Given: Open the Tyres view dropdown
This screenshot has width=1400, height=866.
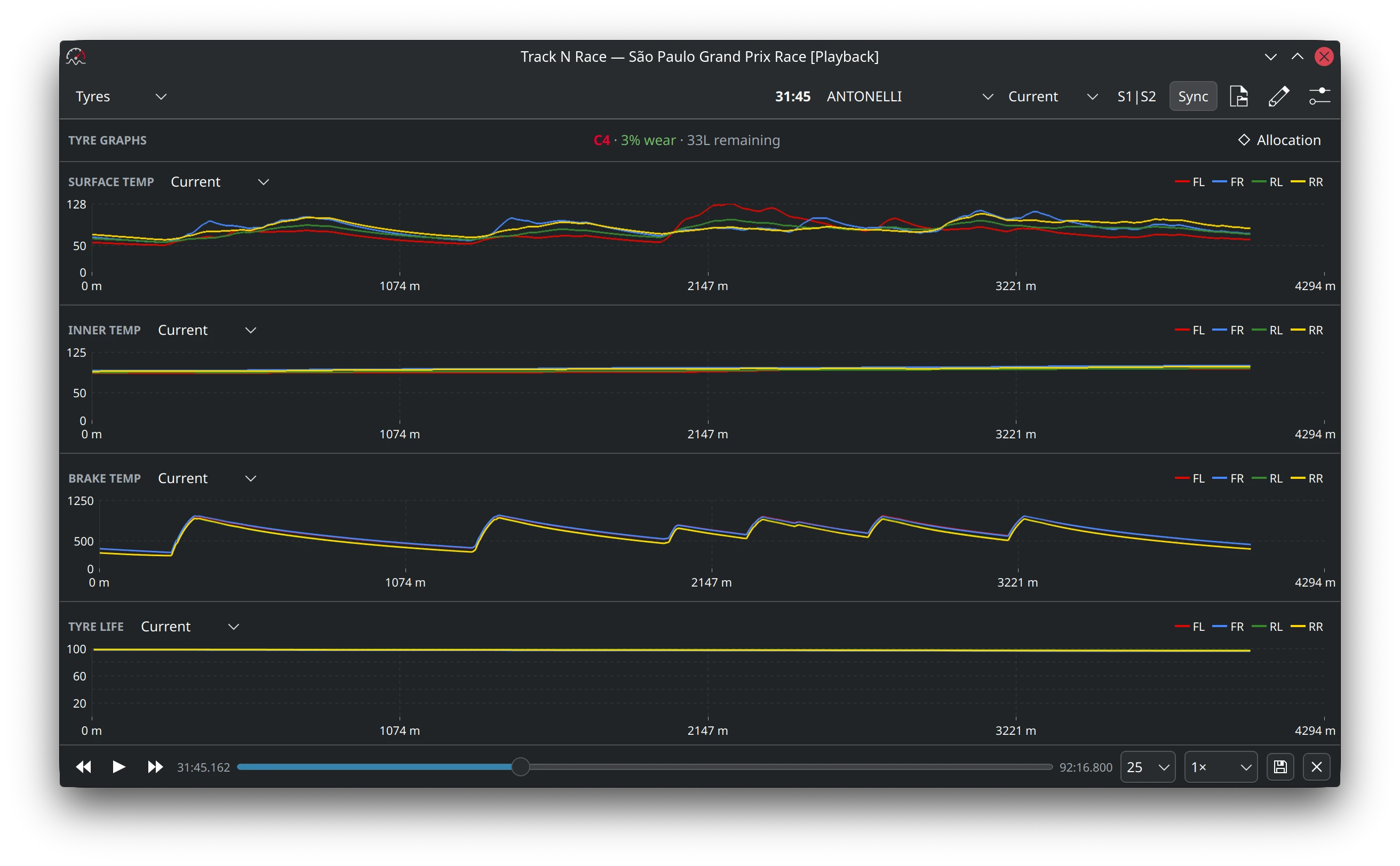Looking at the screenshot, I should tap(121, 96).
